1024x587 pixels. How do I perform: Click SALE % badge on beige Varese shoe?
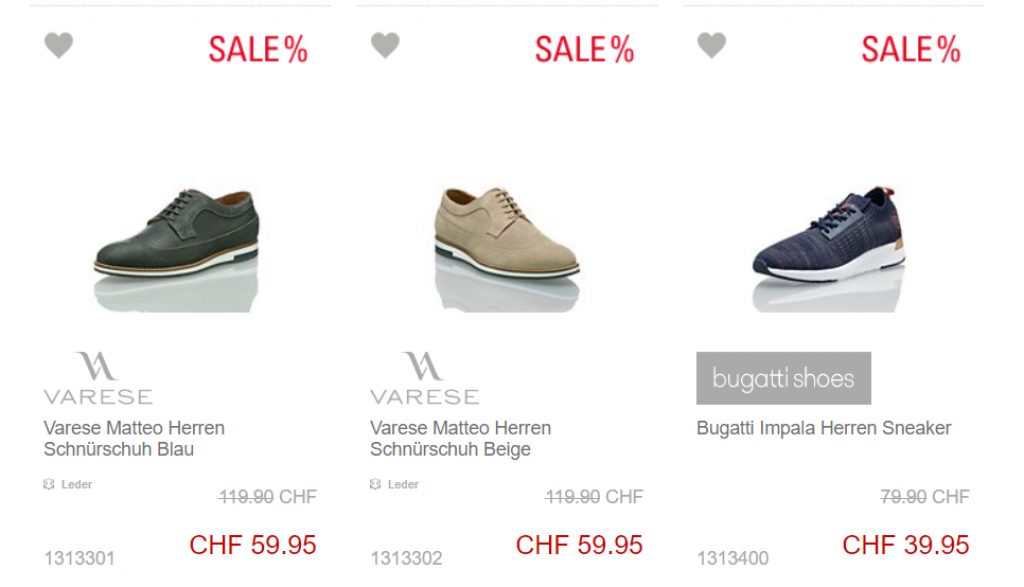[584, 49]
